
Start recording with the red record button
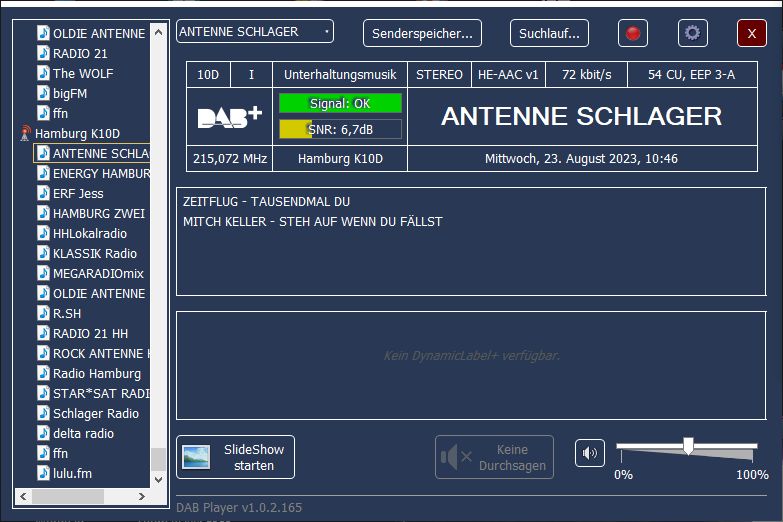click(x=633, y=33)
